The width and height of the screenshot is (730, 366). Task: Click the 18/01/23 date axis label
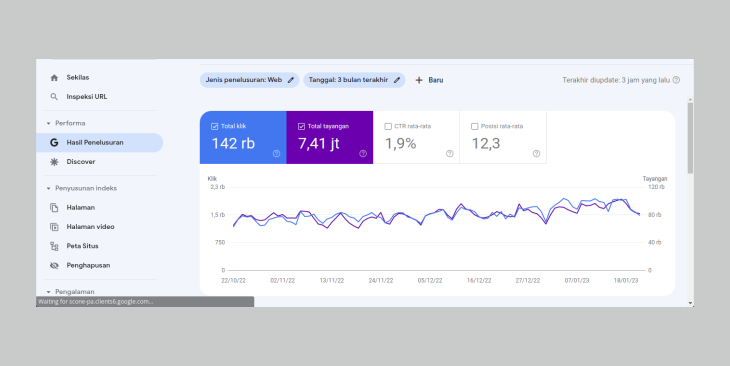point(626,281)
